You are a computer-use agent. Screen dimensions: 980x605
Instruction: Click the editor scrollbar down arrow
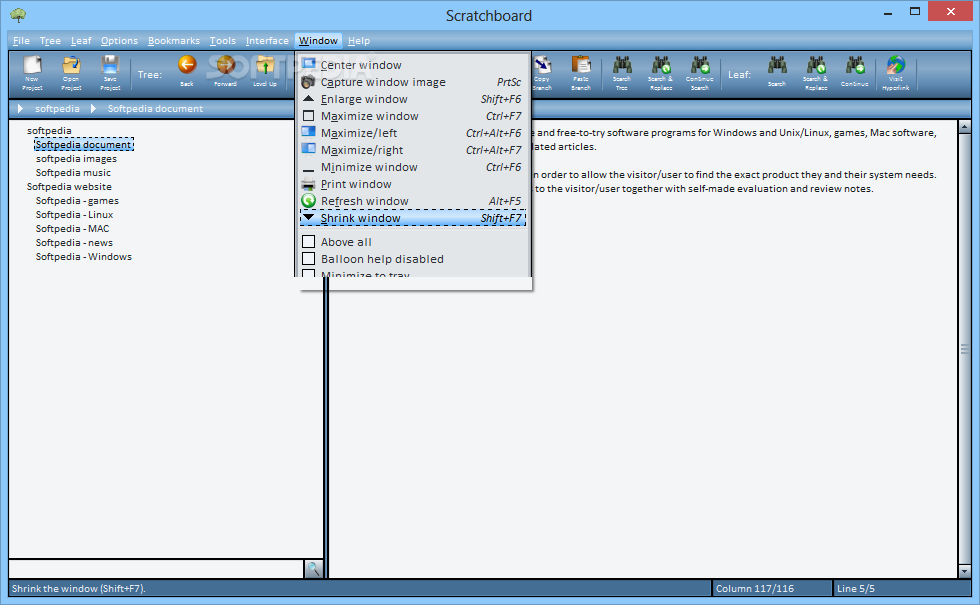pyautogui.click(x=964, y=571)
